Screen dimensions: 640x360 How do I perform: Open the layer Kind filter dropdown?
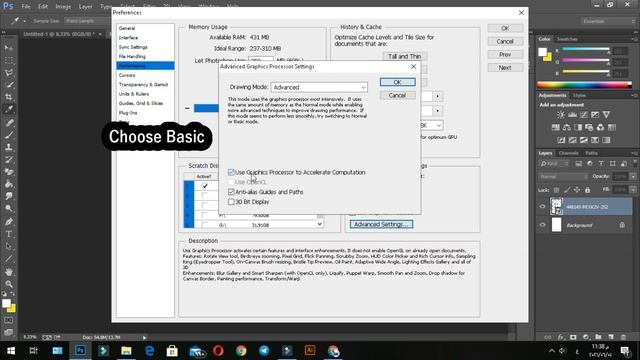[555, 164]
